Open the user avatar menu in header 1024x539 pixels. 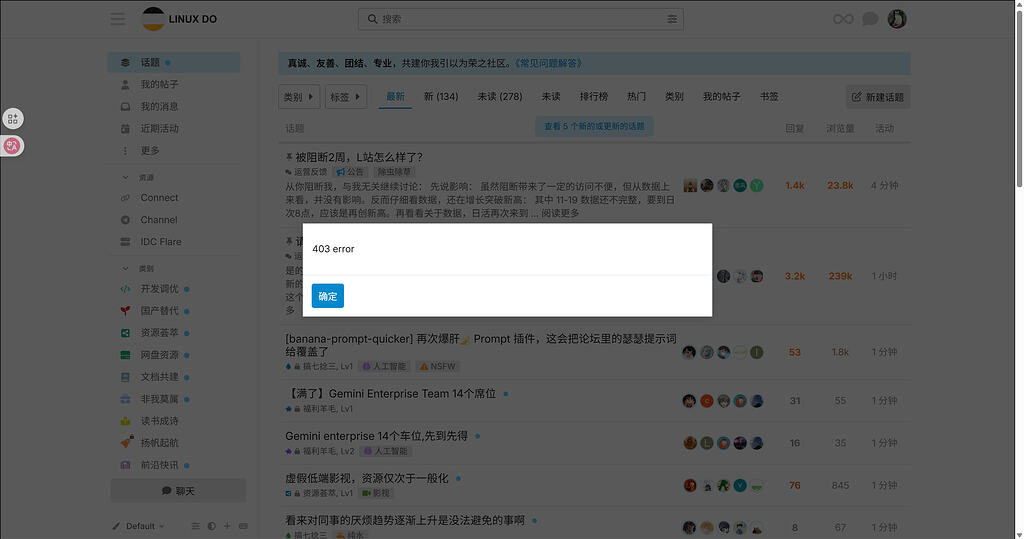(897, 19)
